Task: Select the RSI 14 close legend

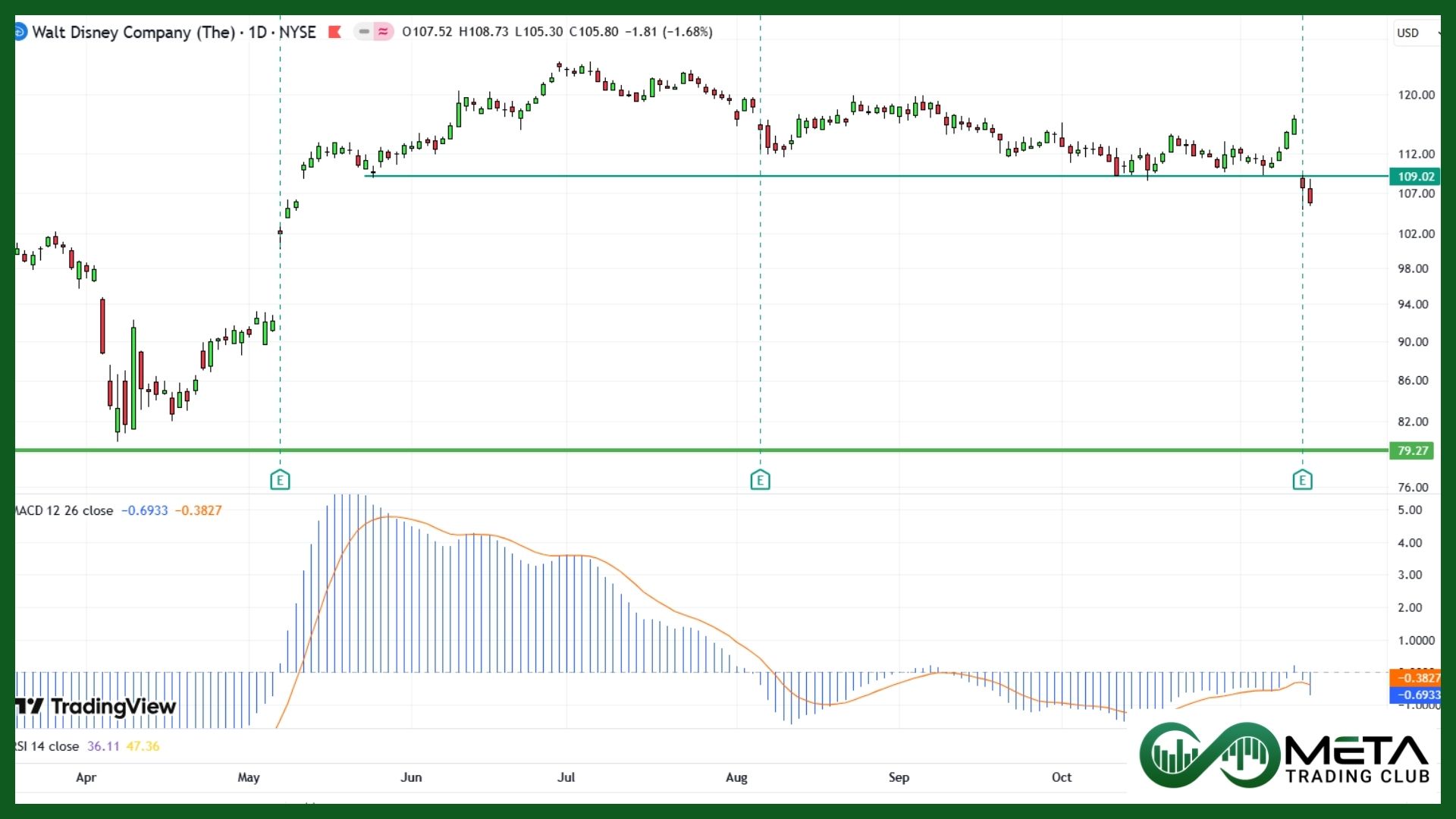Action: [47, 746]
